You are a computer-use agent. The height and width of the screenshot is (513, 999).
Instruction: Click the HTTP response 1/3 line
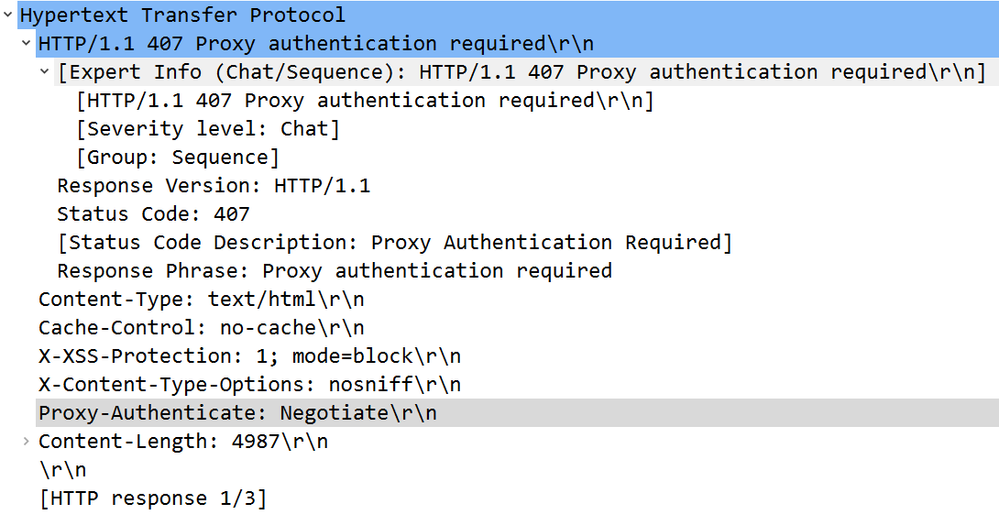[x=152, y=498]
